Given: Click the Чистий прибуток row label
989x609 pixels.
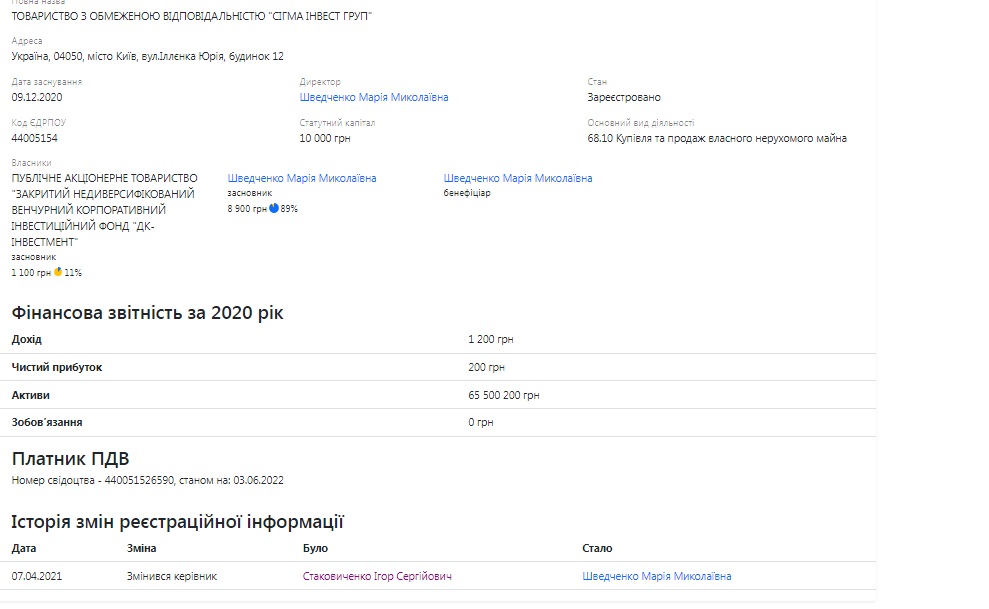Looking at the screenshot, I should [x=57, y=368].
